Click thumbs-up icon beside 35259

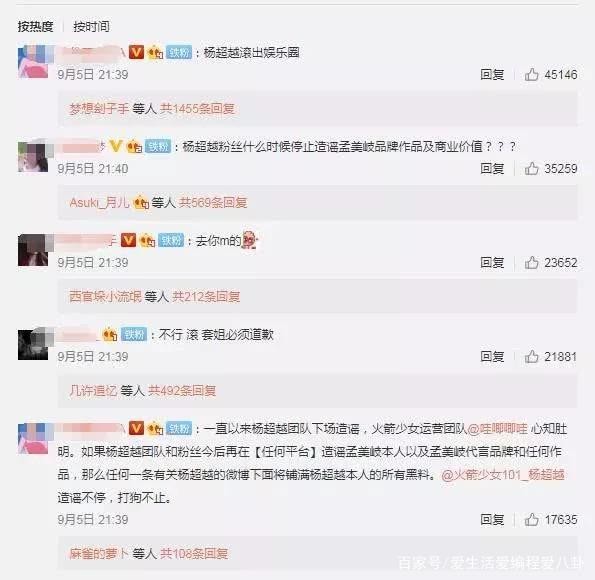[x=531, y=169]
